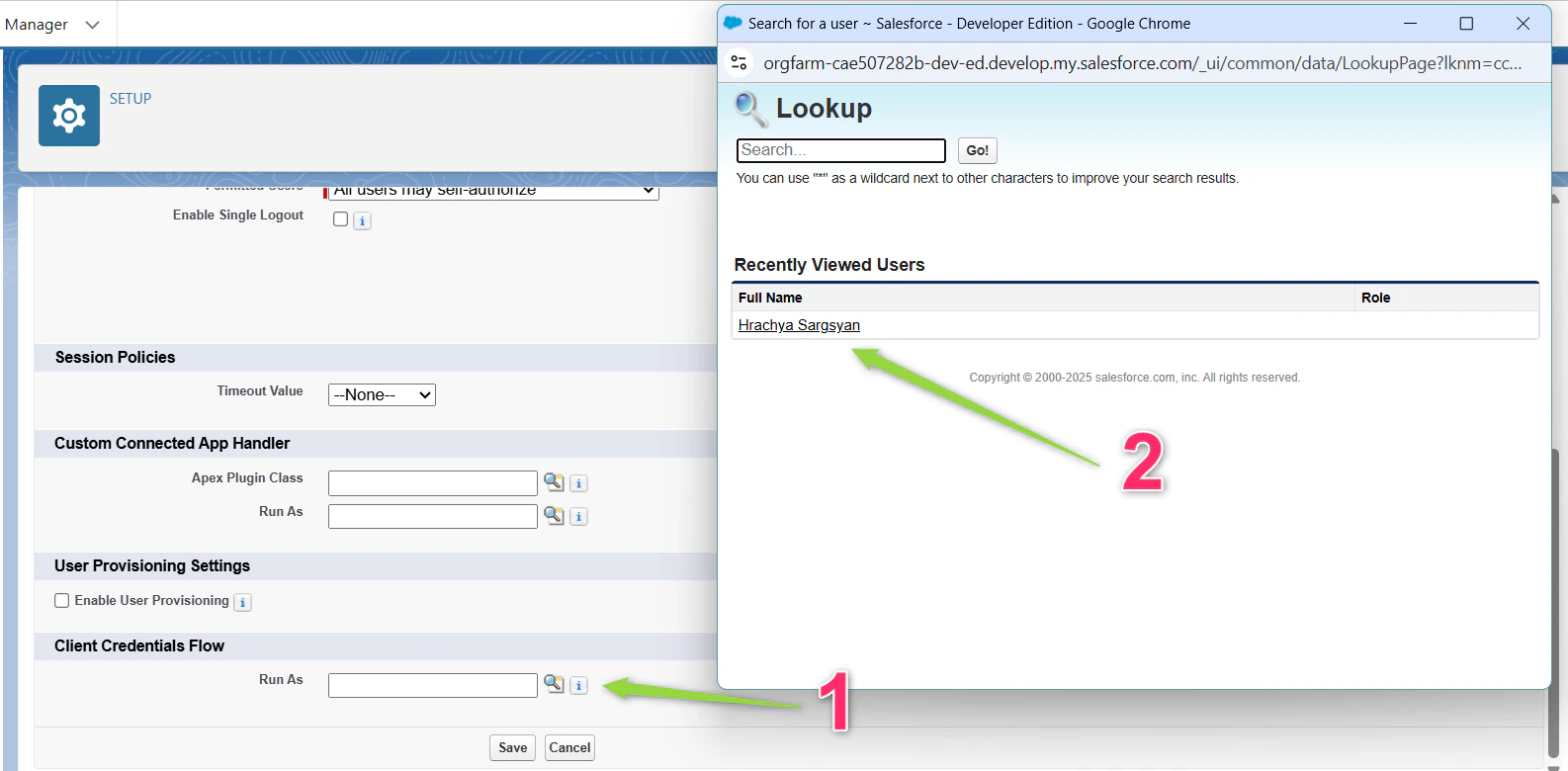The height and width of the screenshot is (771, 1568).
Task: Click Salesforce cloud icon in popup title bar
Action: coord(733,23)
